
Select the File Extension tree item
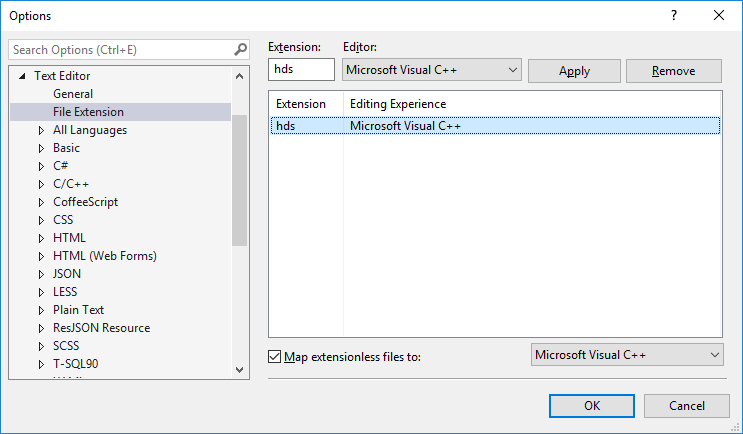click(x=88, y=112)
